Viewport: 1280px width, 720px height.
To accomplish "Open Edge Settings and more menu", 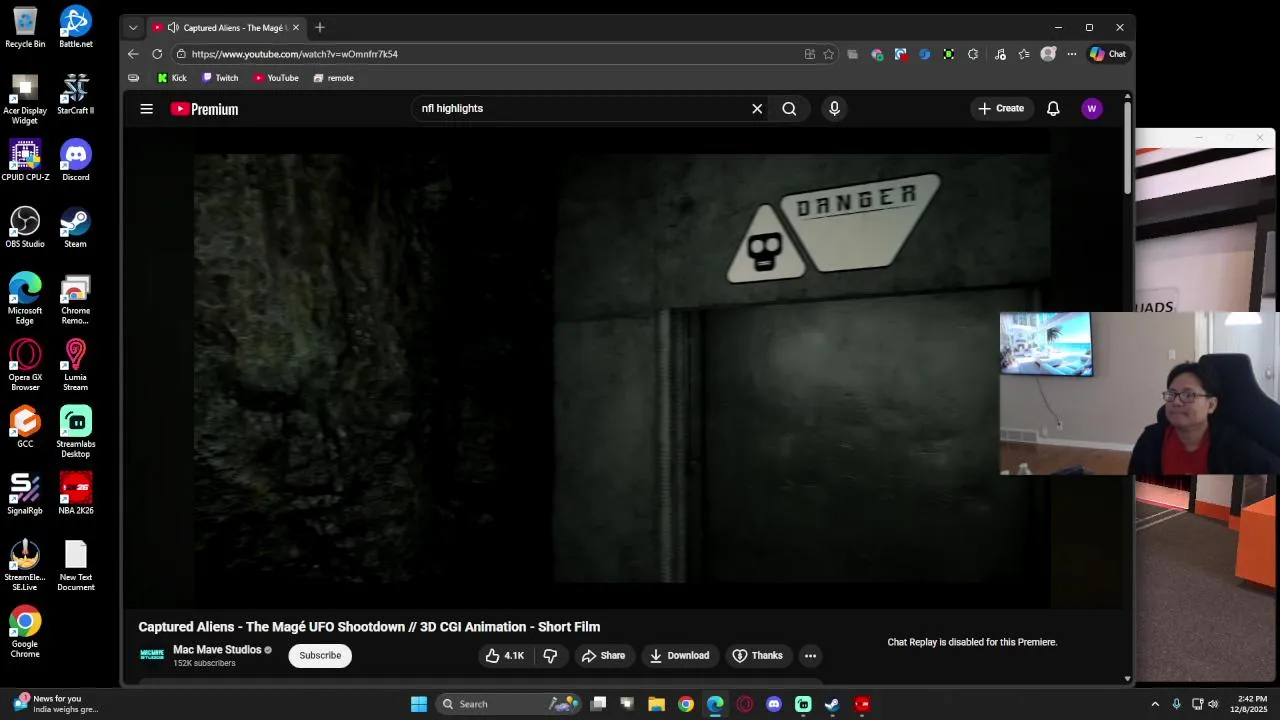I will [1072, 54].
